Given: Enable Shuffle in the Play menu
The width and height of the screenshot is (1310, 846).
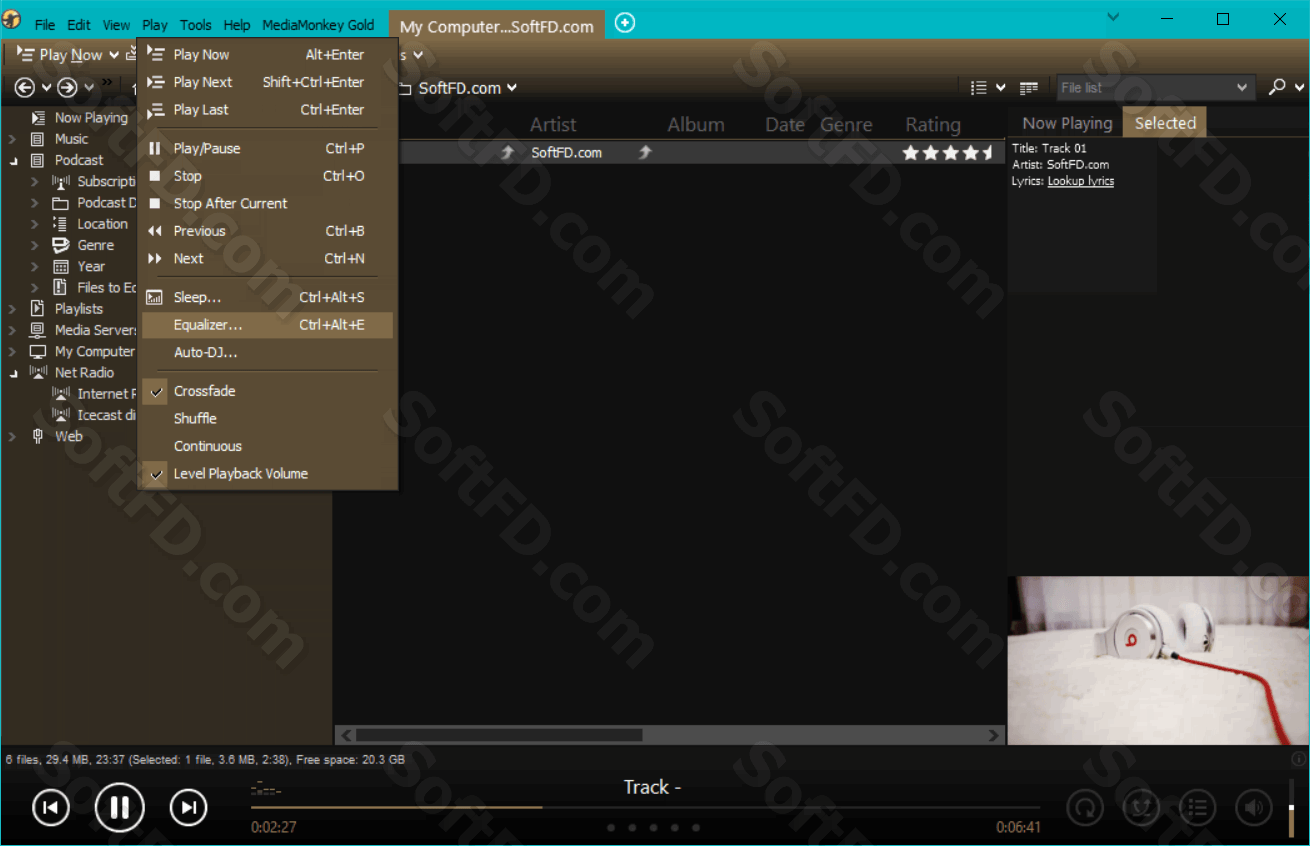Looking at the screenshot, I should click(x=267, y=419).
